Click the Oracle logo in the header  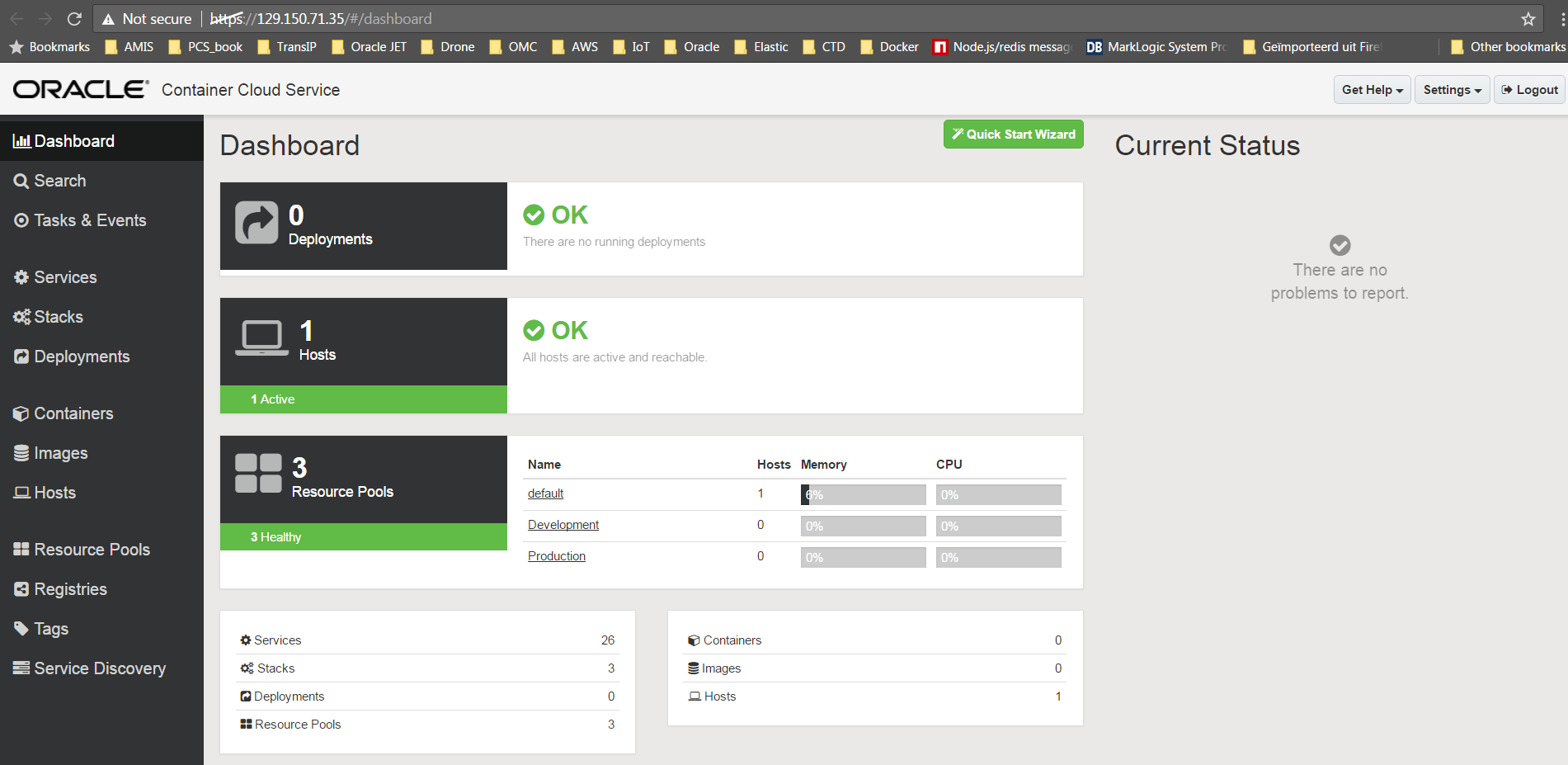[x=81, y=89]
